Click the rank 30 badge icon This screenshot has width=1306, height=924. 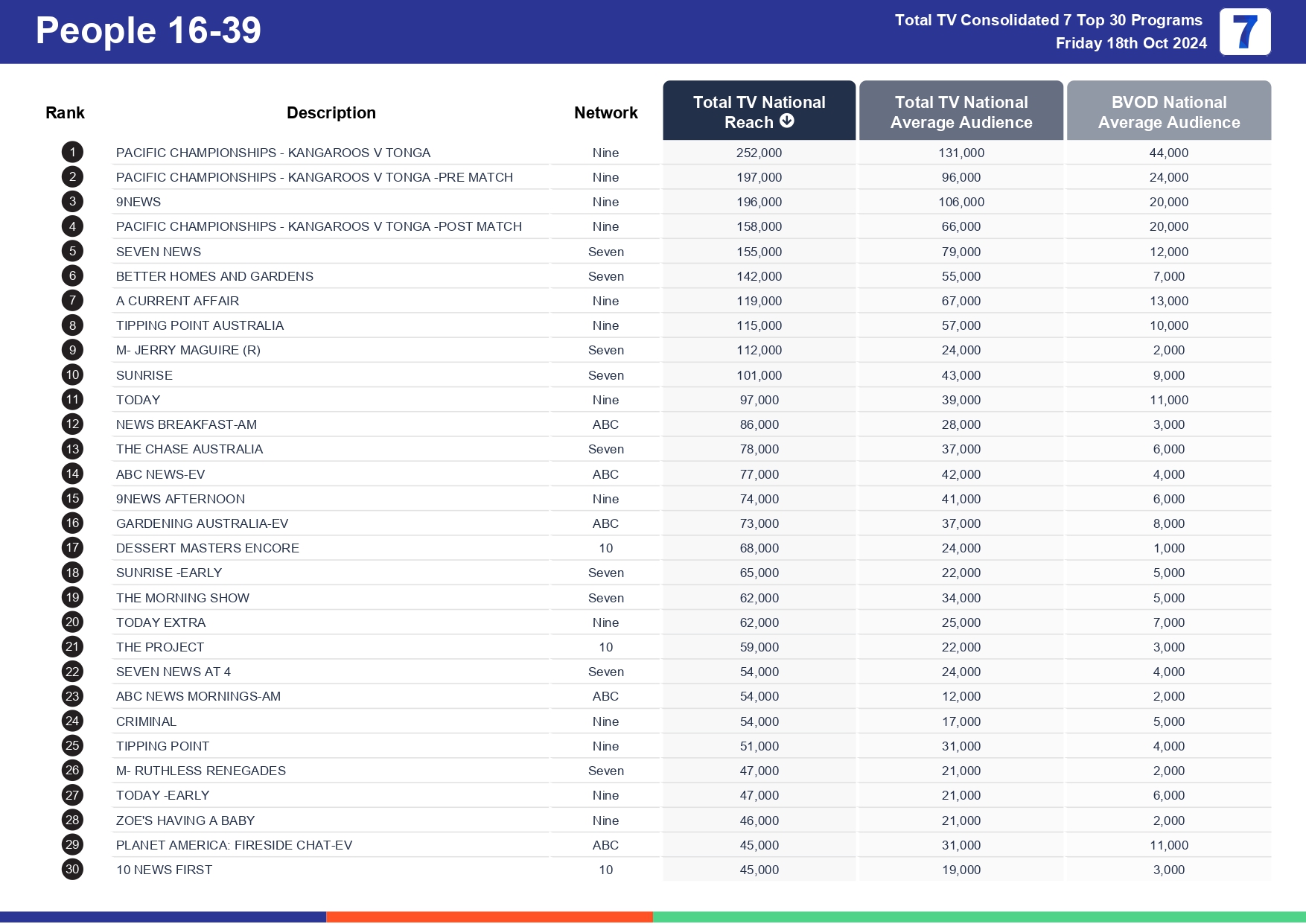[x=71, y=869]
